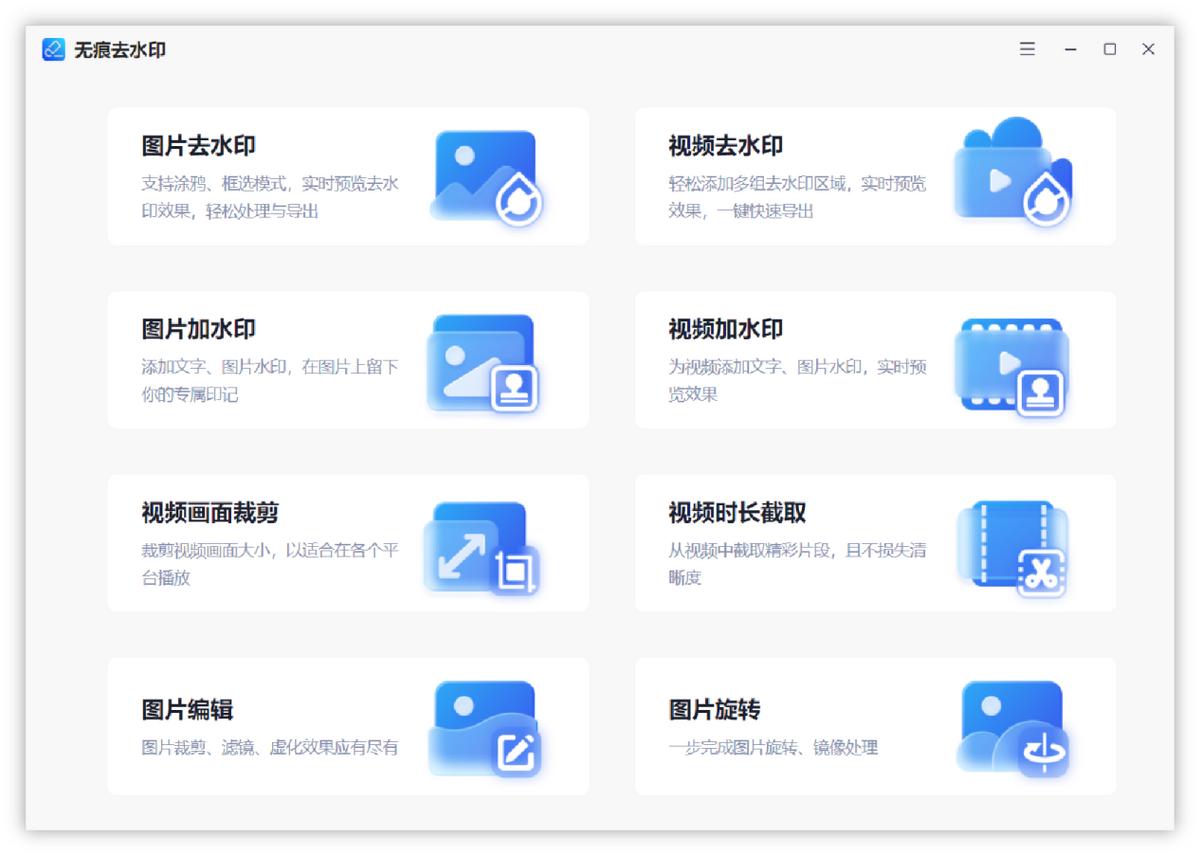Image resolution: width=1200 pixels, height=856 pixels.
Task: Open the hamburger menu in the title bar
Action: (x=1026, y=48)
